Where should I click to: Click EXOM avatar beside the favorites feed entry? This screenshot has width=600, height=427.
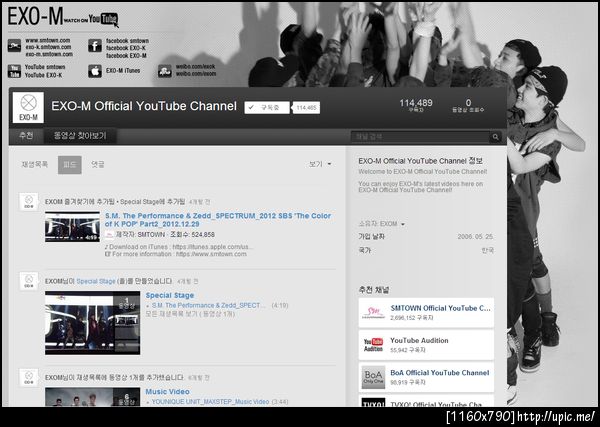[x=29, y=202]
